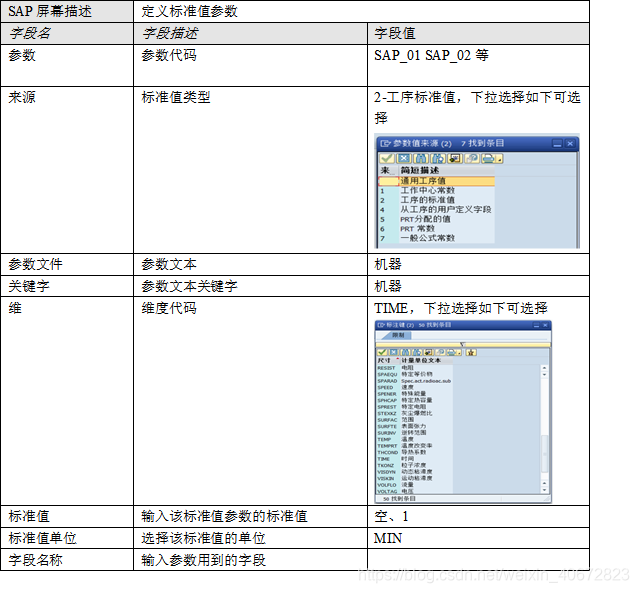The image size is (639, 593).
Task: Click the print icon in 参数值来源 toolbar
Action: point(488,158)
